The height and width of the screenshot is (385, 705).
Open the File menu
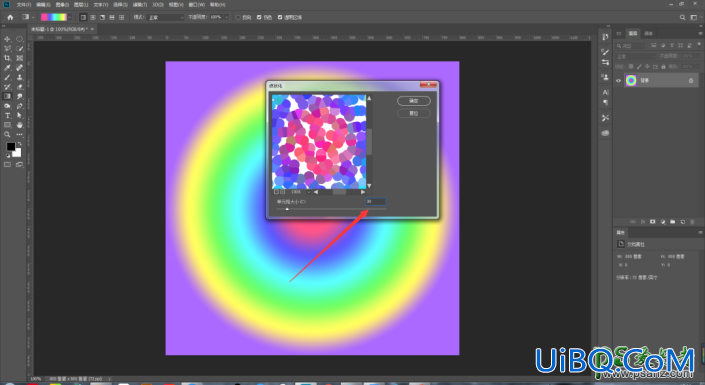[x=23, y=4]
